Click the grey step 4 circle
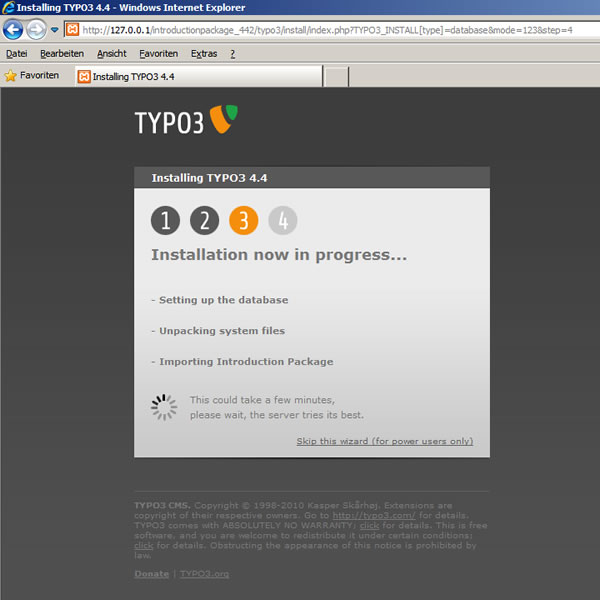Screen dimensions: 600x600 coord(282,221)
